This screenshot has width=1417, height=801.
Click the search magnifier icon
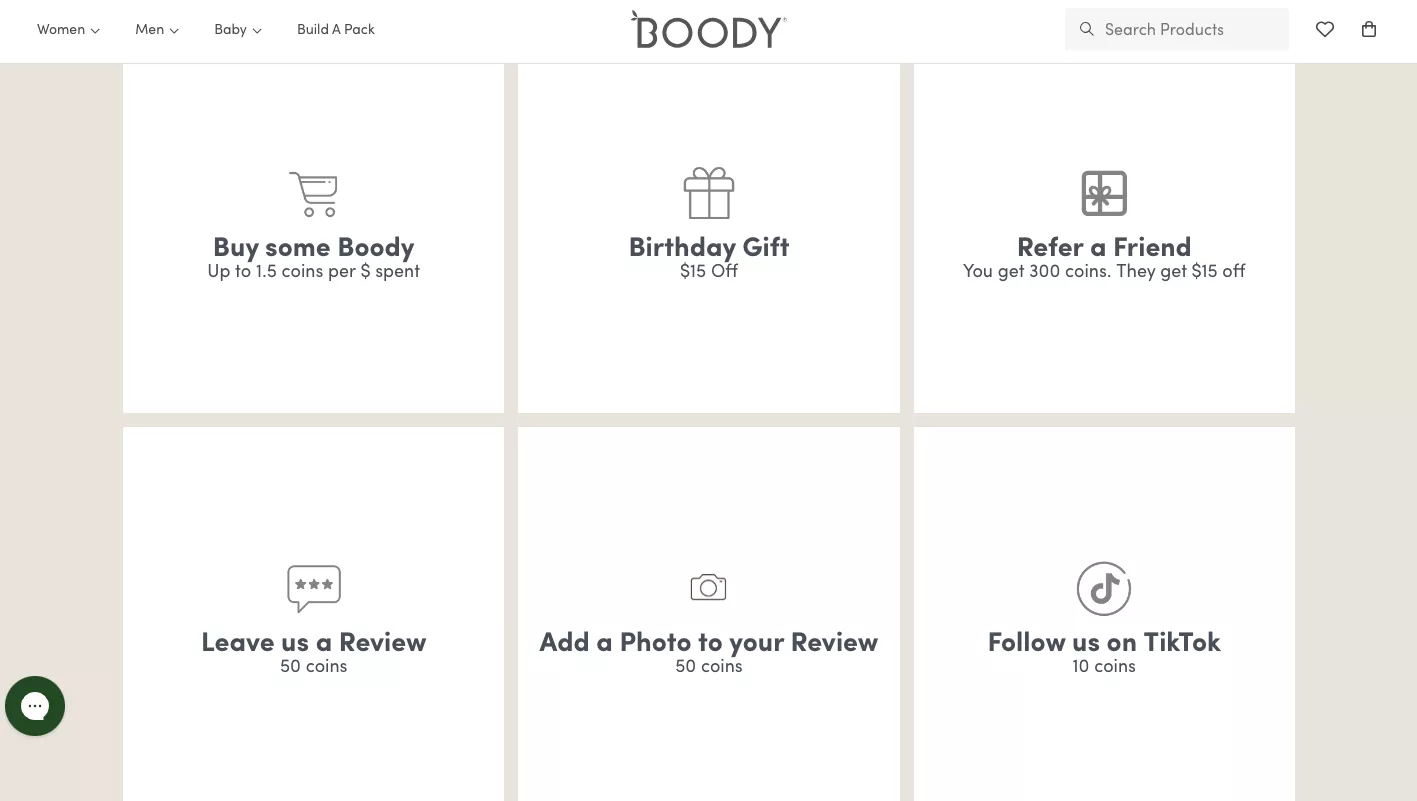1087,30
